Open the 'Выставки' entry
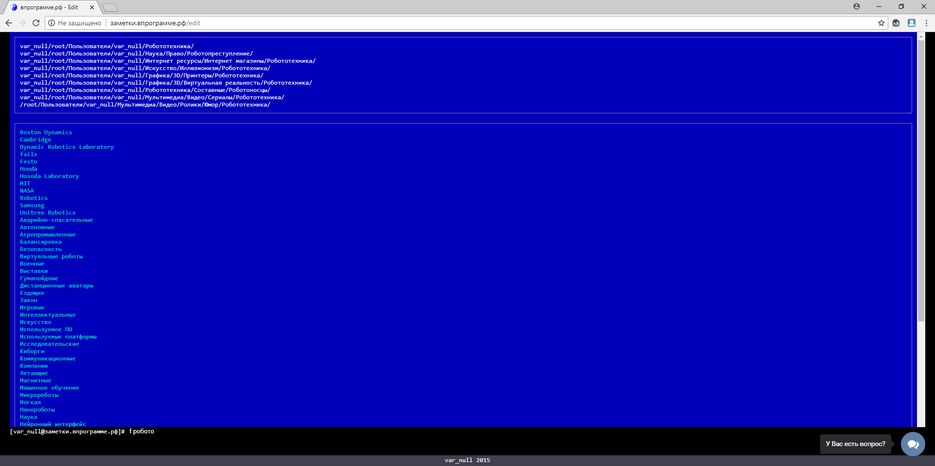The height and width of the screenshot is (466, 935). pos(33,271)
